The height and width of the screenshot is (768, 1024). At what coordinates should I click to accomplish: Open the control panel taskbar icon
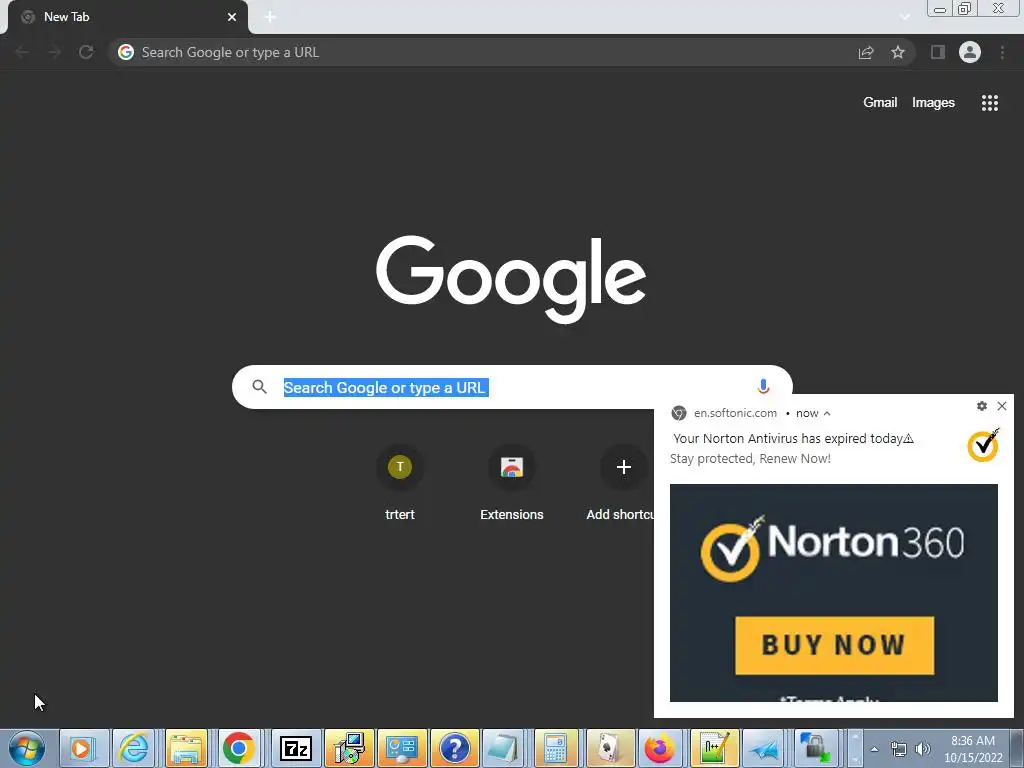pyautogui.click(x=402, y=748)
